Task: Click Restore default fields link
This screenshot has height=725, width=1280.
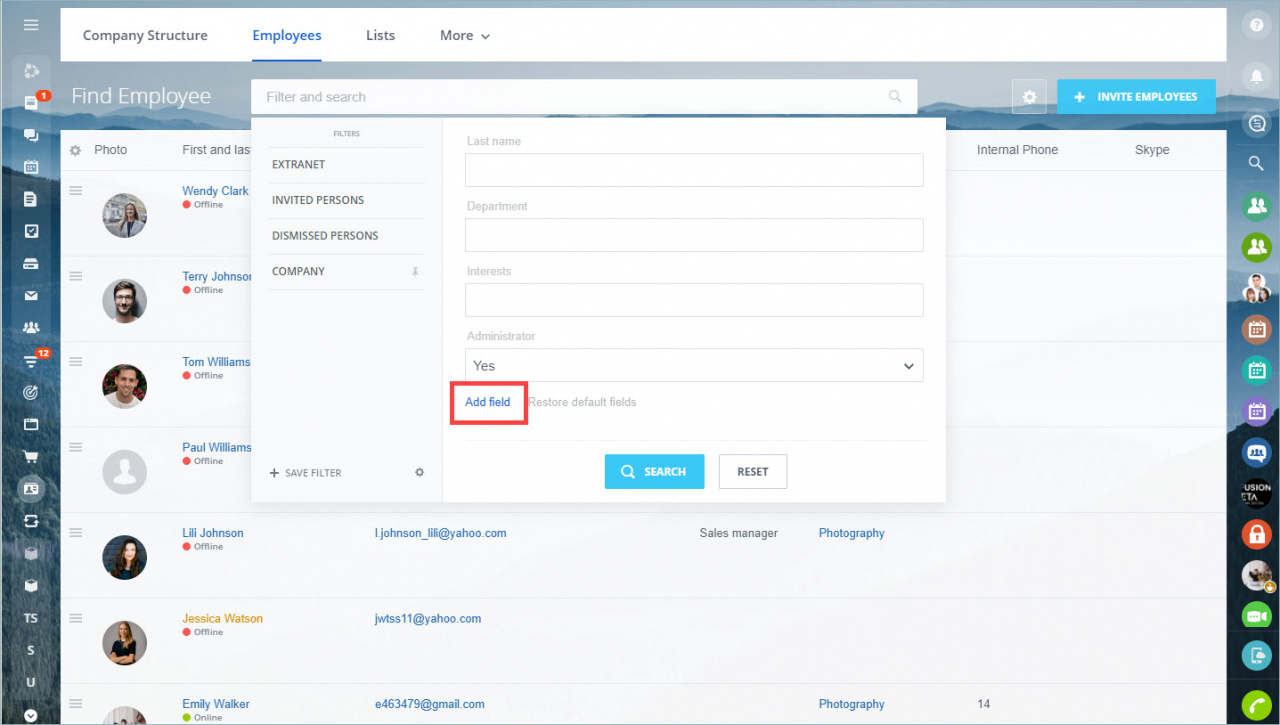Action: click(582, 402)
